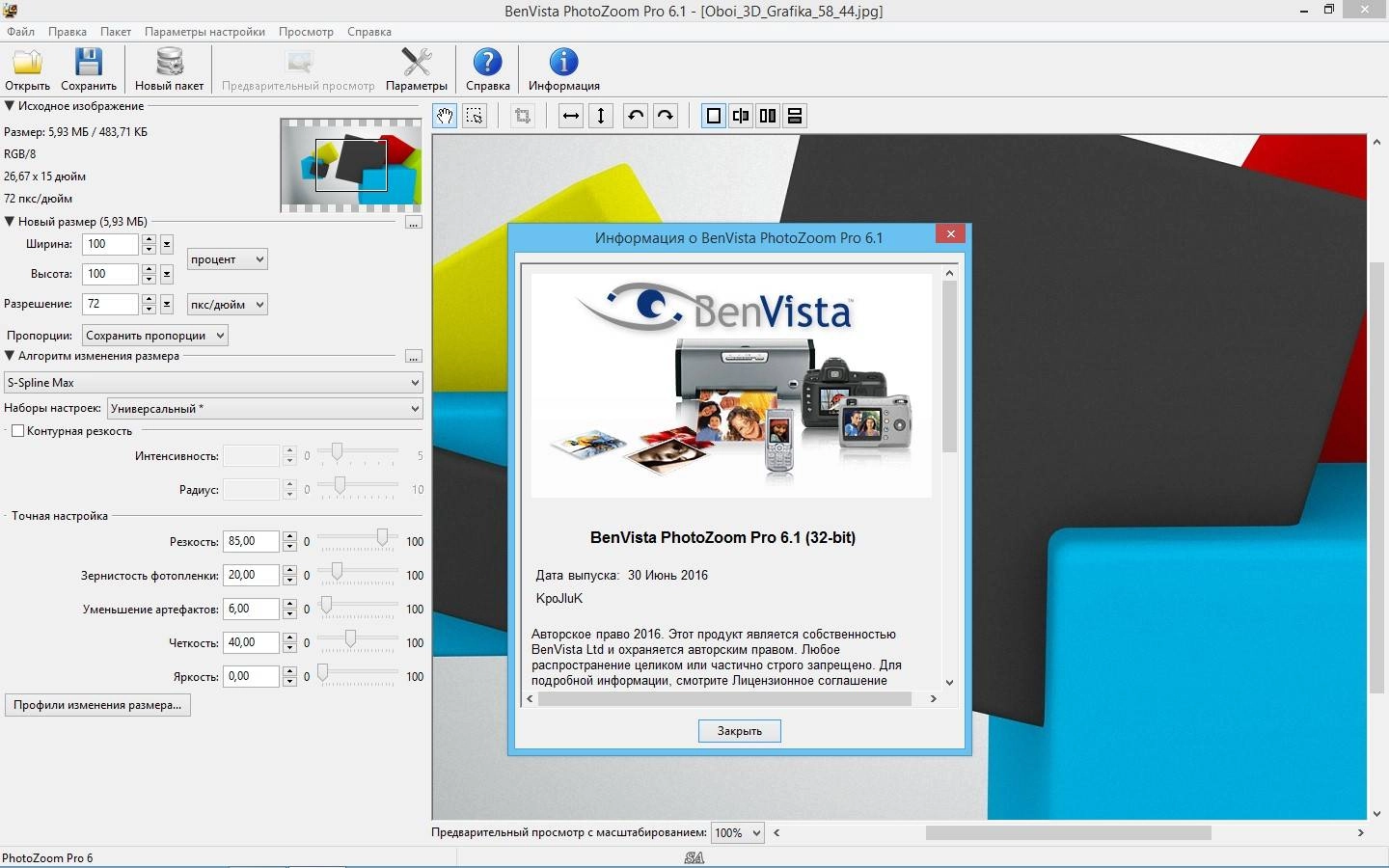
Task: Open the Пакет menu
Action: (116, 32)
